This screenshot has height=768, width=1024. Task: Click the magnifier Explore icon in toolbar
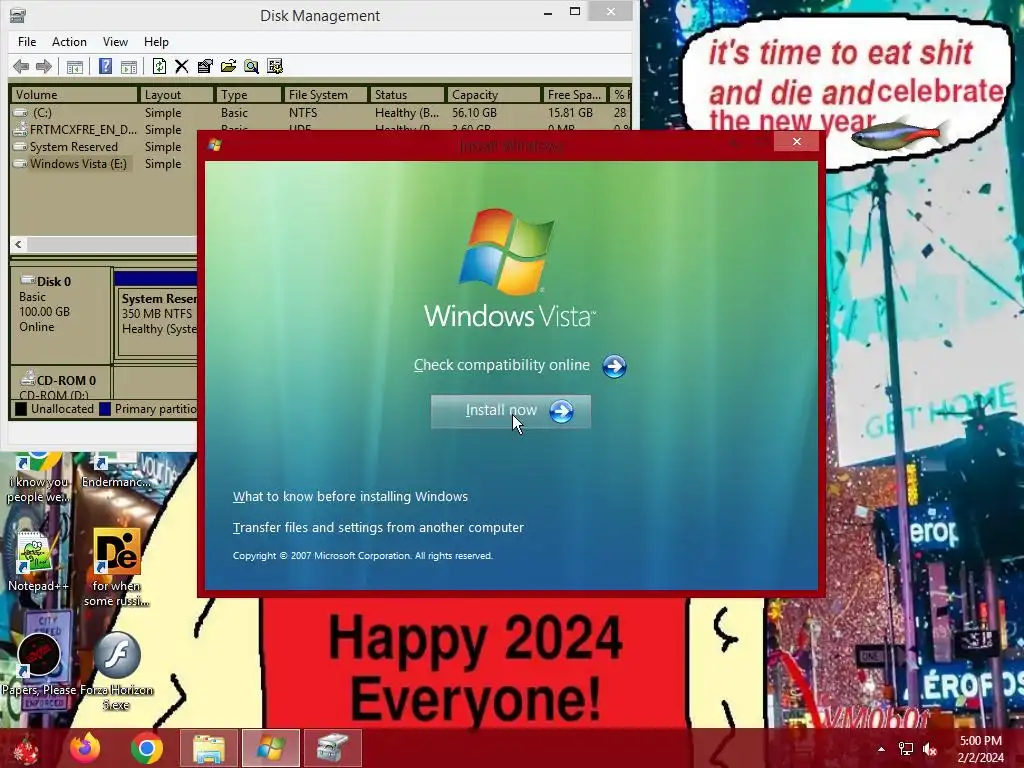click(x=251, y=66)
